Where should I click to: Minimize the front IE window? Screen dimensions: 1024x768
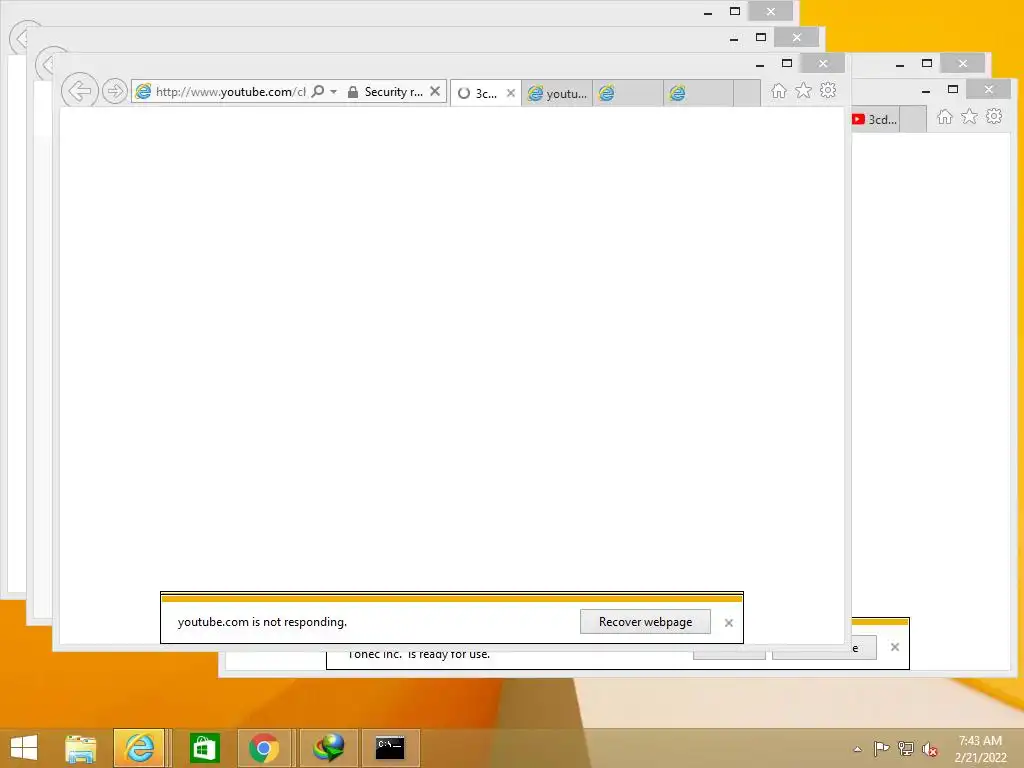point(760,64)
